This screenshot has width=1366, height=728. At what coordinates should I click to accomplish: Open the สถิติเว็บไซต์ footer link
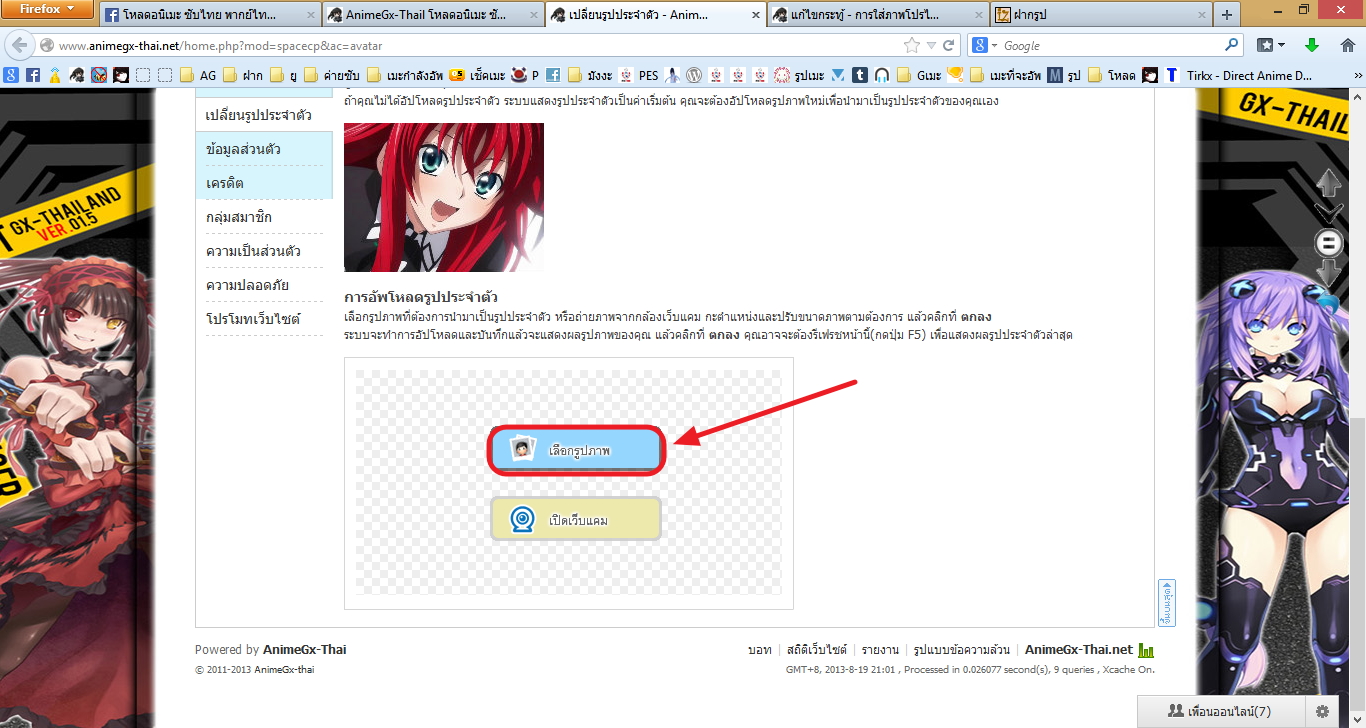click(x=816, y=650)
